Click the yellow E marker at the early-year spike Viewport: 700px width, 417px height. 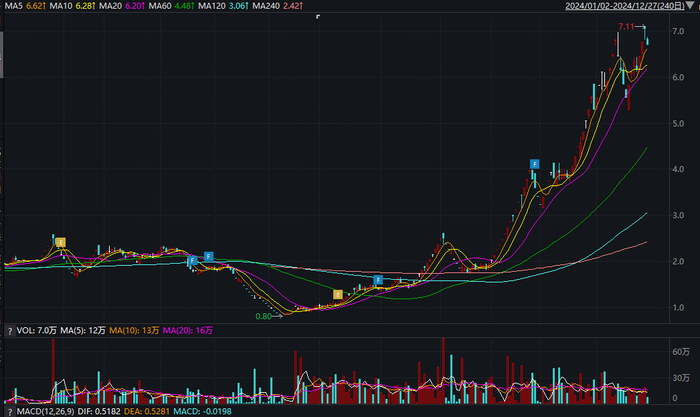[61, 242]
